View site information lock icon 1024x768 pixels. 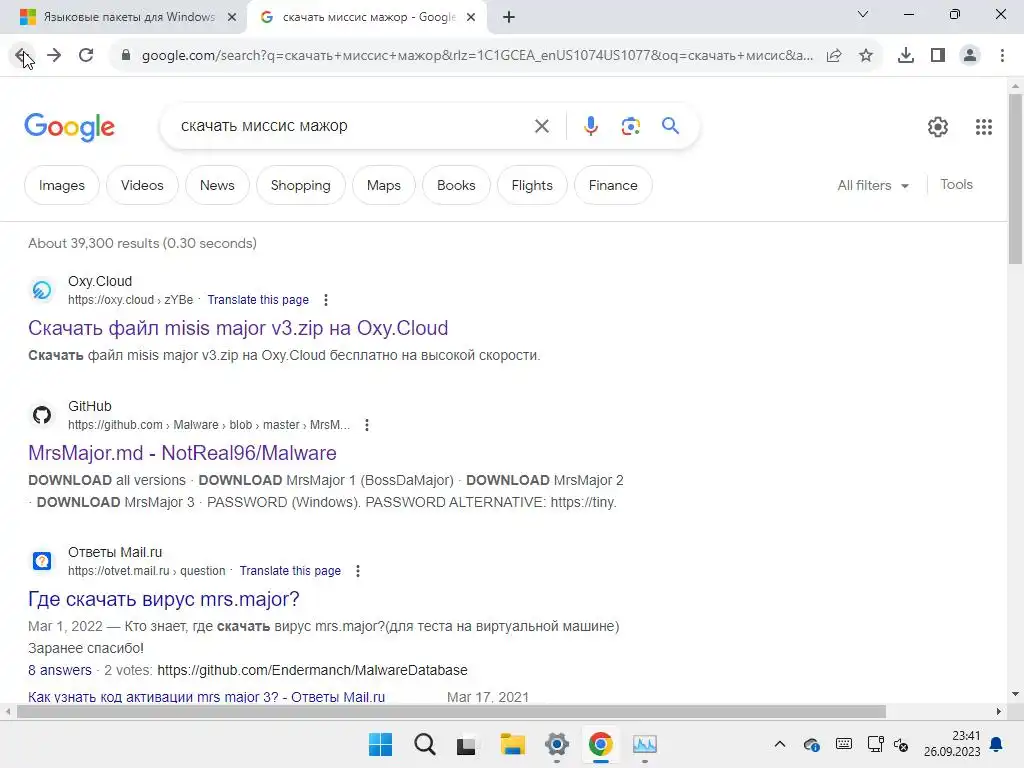pyautogui.click(x=126, y=56)
